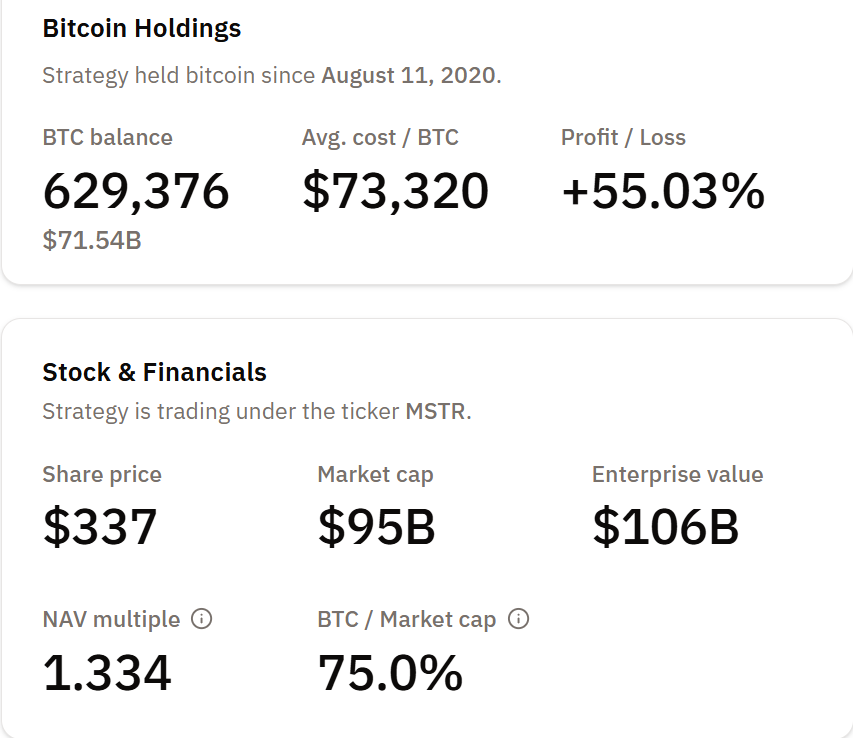Click the BTC balance label

point(107,138)
